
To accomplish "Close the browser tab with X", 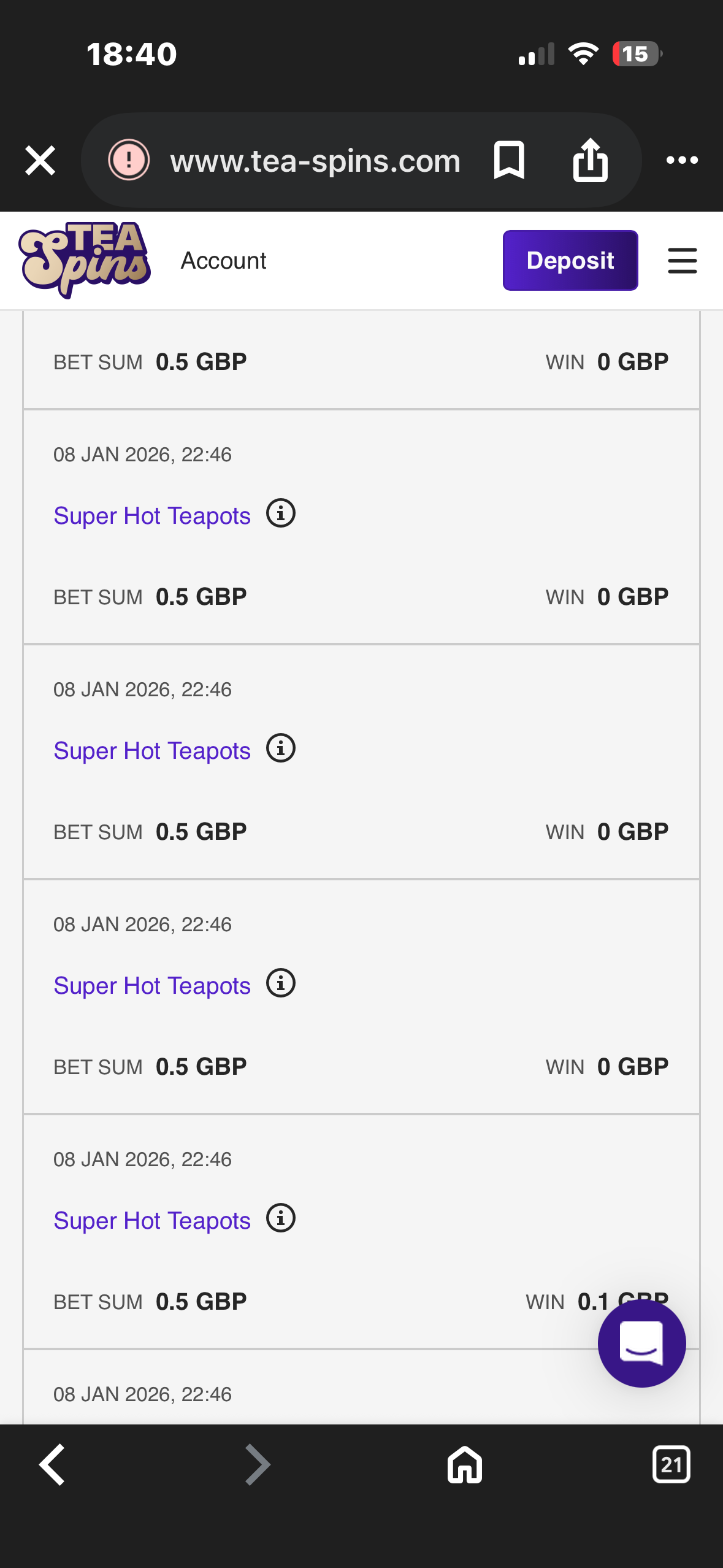I will pos(40,161).
